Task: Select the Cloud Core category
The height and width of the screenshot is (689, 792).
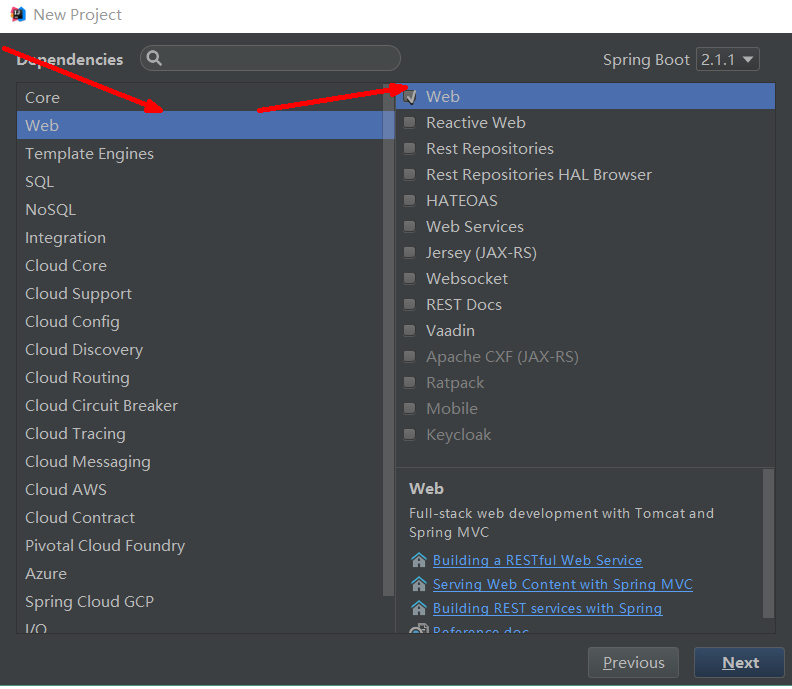Action: click(x=200, y=265)
